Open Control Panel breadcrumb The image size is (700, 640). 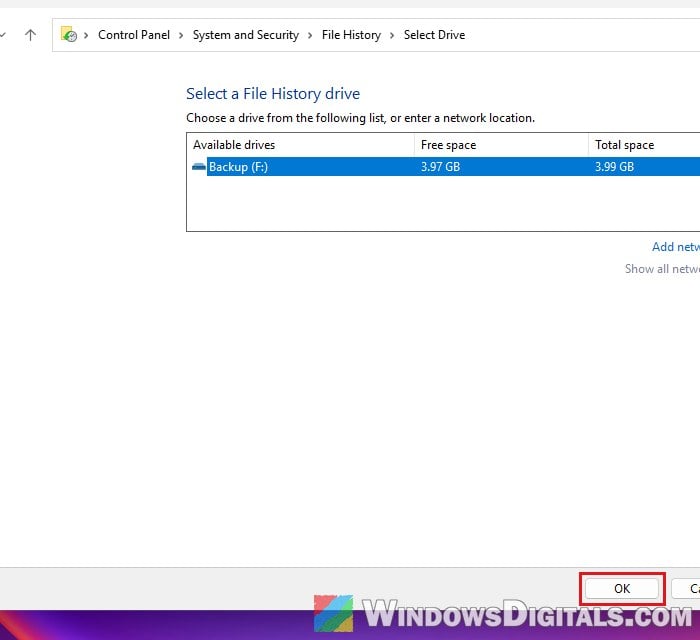pos(134,35)
